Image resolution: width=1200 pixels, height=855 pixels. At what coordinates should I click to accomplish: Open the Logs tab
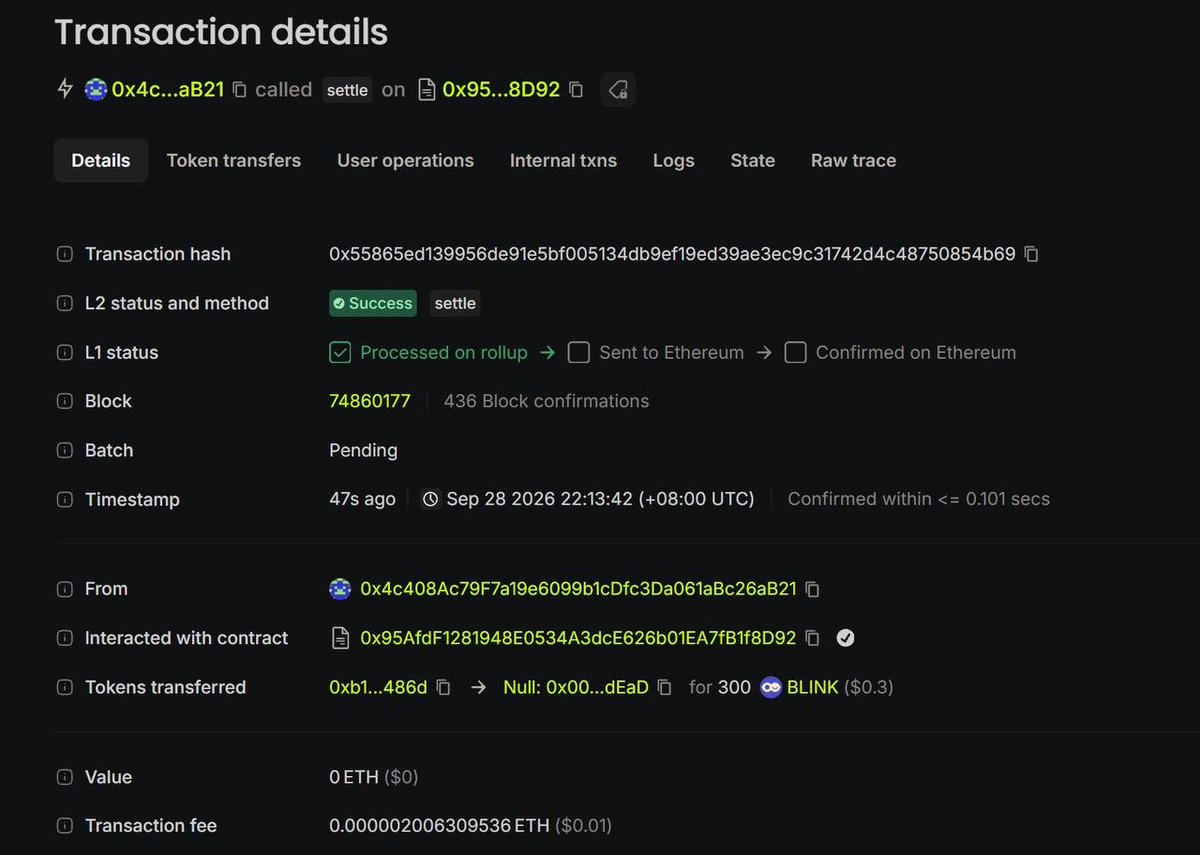click(674, 160)
